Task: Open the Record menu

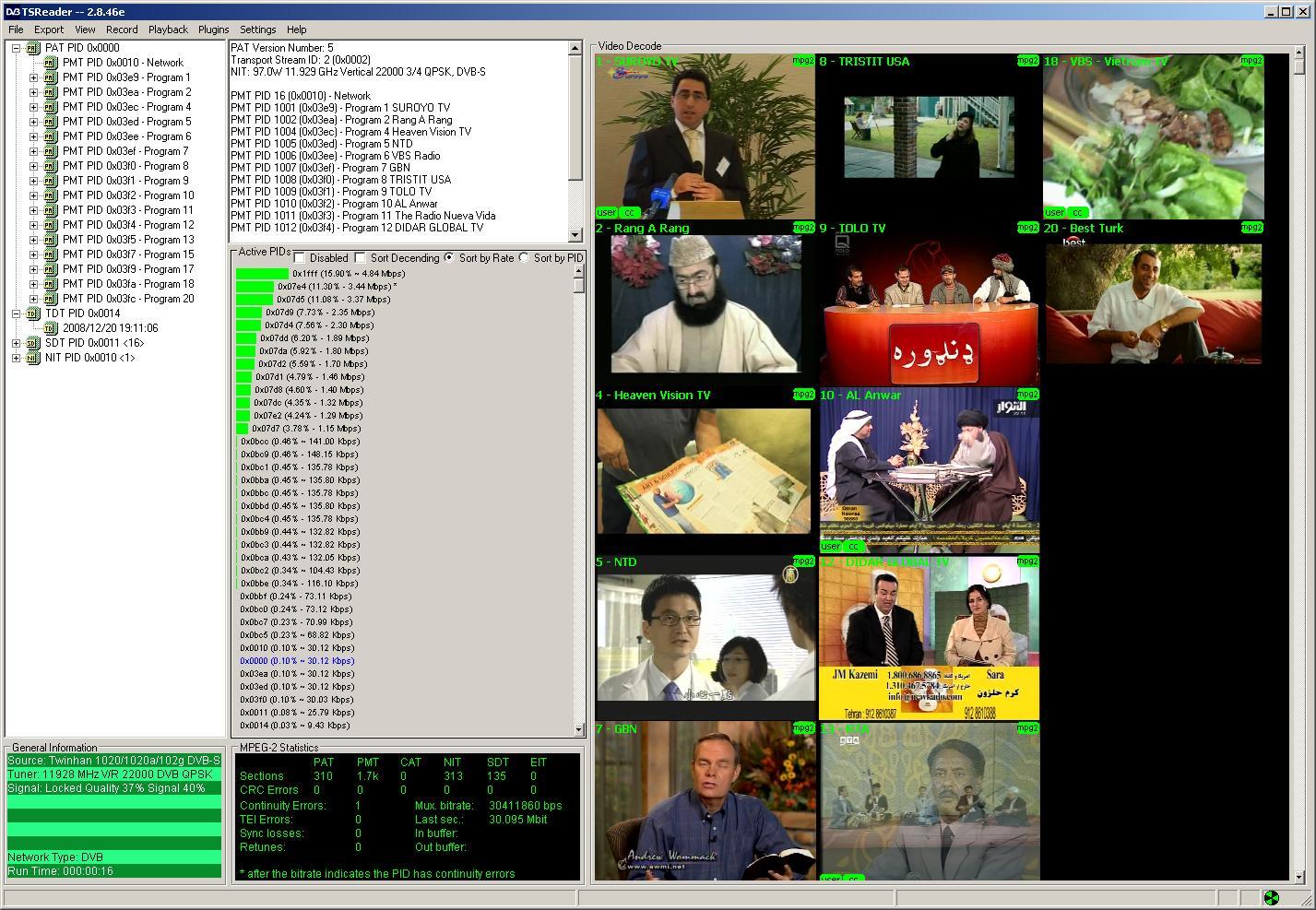Action: (x=122, y=30)
